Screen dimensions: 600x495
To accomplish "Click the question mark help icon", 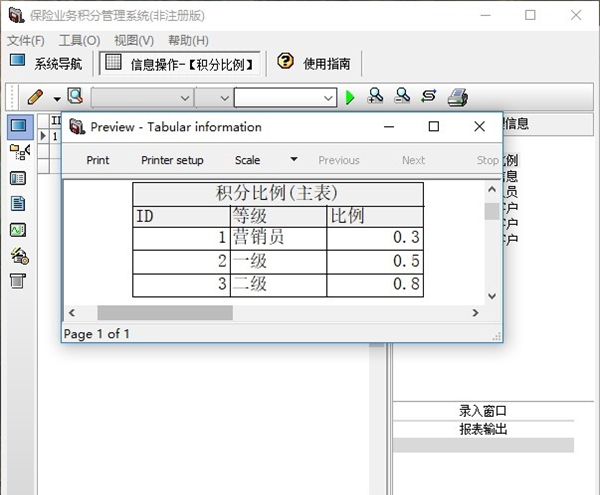I will [x=285, y=61].
